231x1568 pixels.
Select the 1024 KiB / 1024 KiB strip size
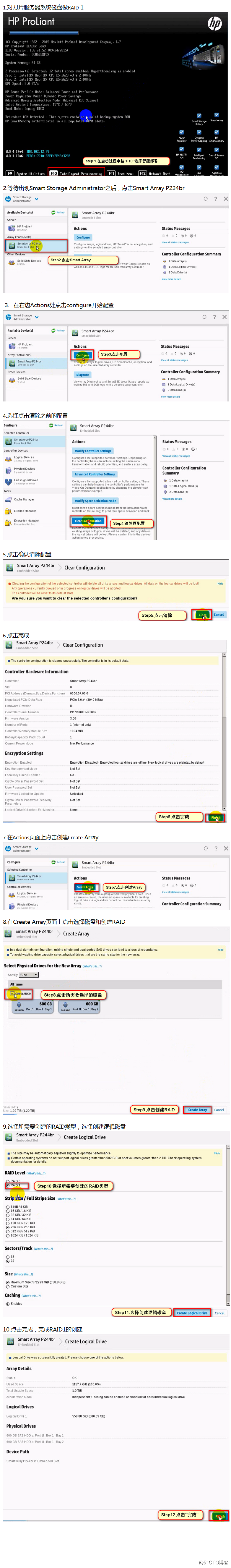[8, 1235]
